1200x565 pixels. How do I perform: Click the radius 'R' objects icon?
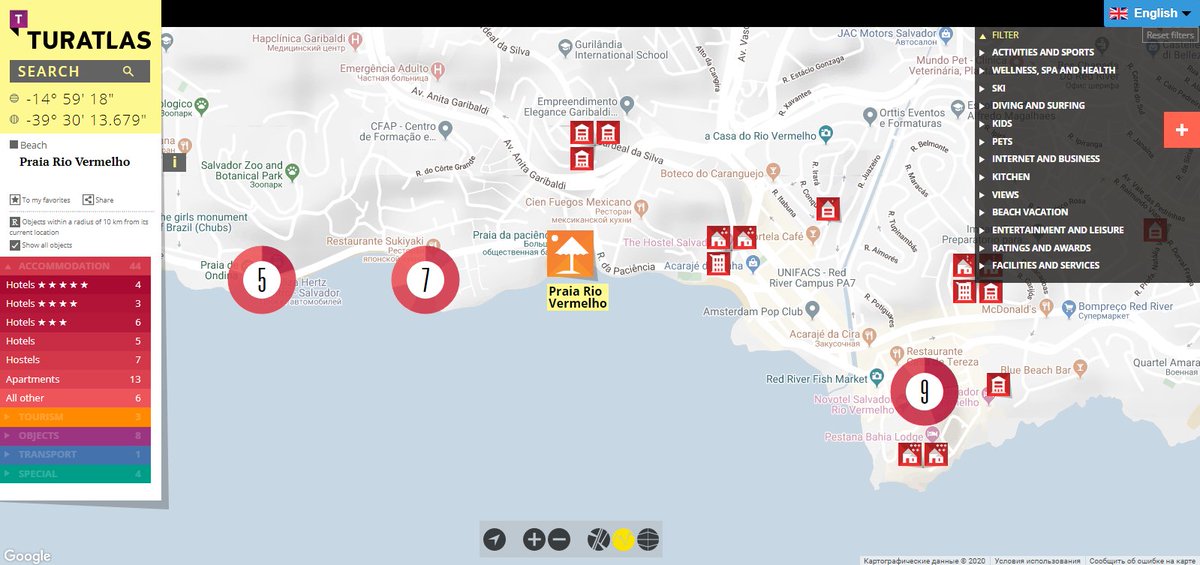tap(14, 222)
